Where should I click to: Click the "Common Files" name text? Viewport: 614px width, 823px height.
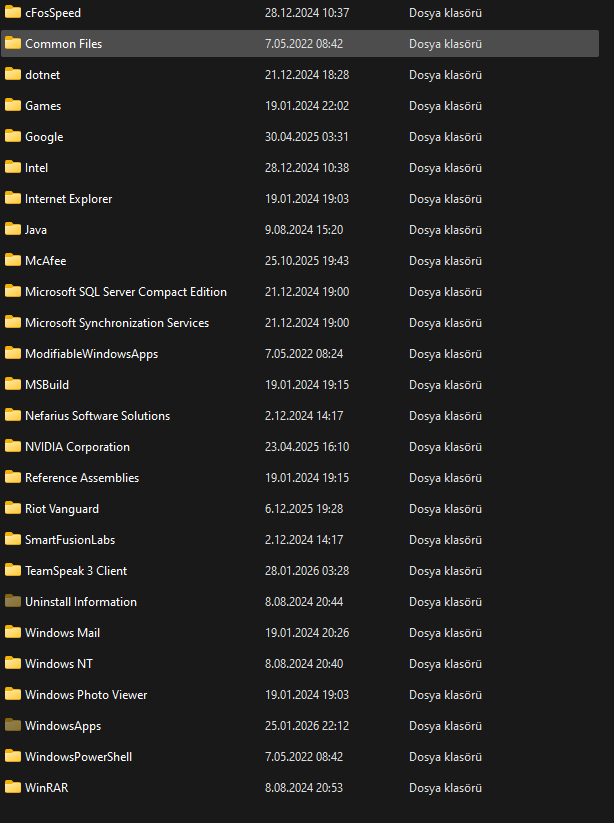pyautogui.click(x=63, y=44)
